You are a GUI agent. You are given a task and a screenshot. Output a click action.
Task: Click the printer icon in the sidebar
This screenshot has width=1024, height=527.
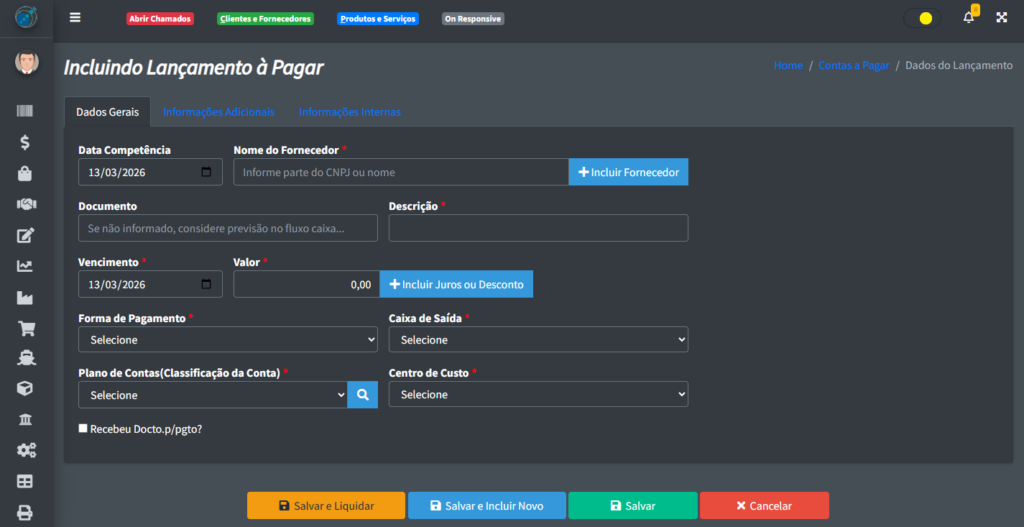(25, 512)
